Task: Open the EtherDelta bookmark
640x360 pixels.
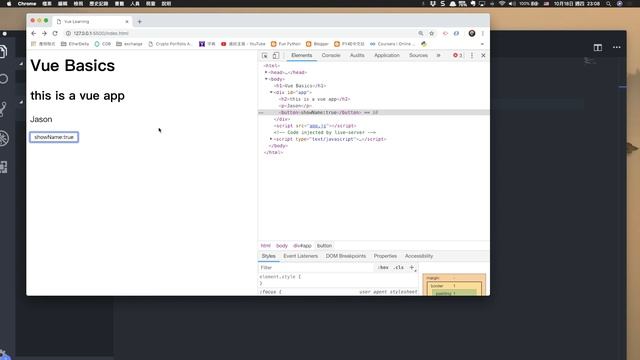Action: [75, 44]
